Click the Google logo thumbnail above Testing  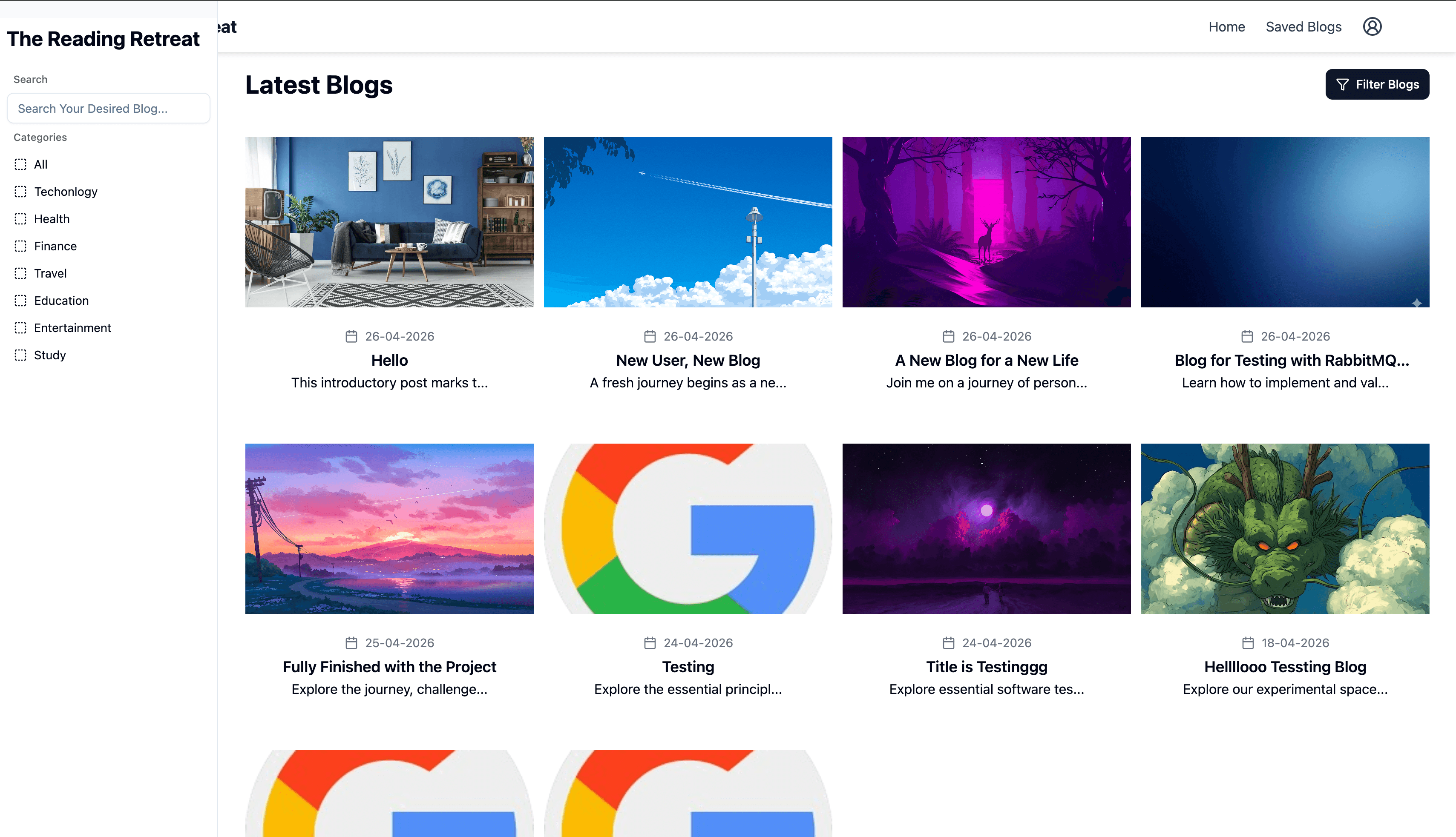point(688,528)
